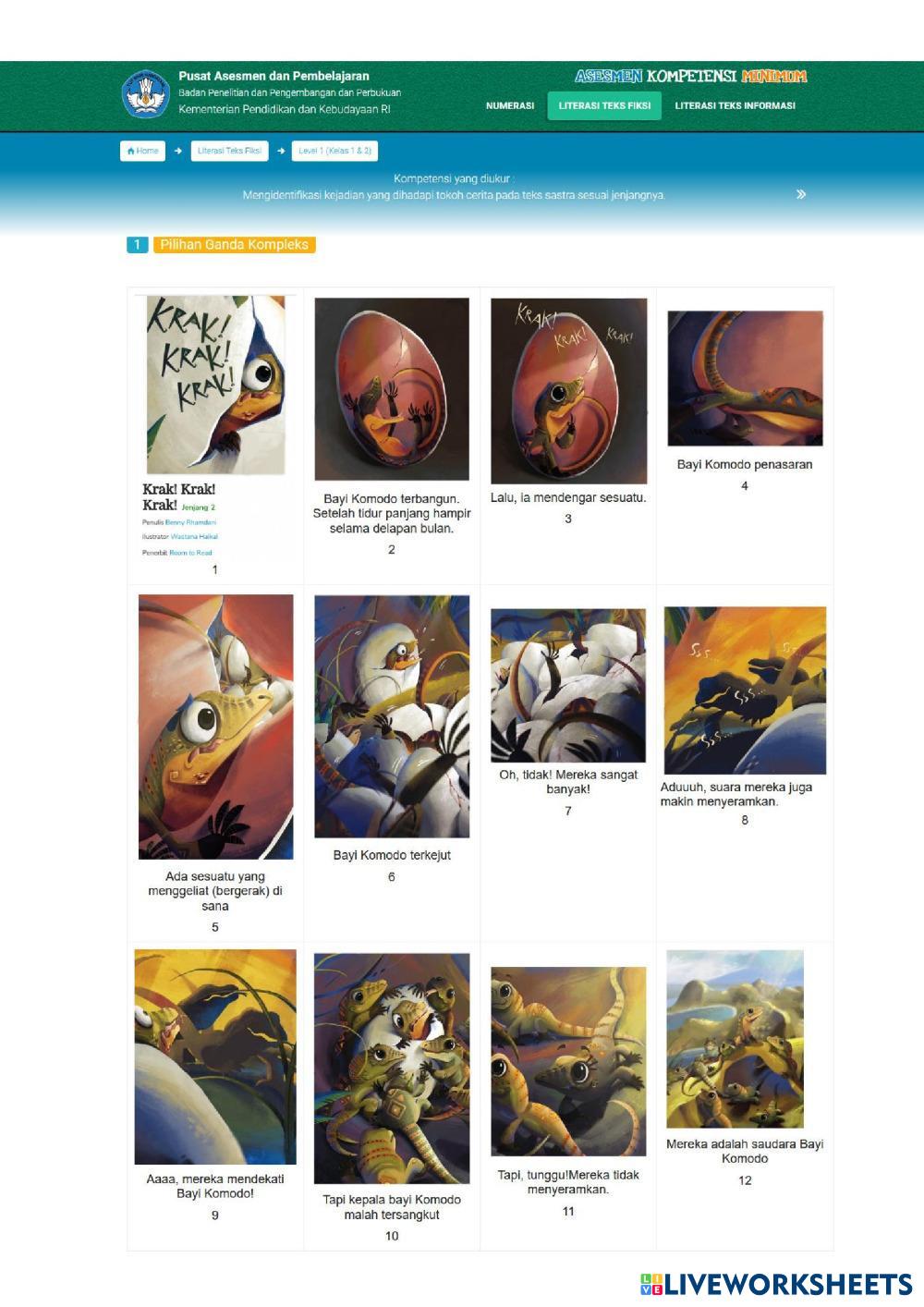Viewport: 924px width, 1307px height.
Task: Click question number 1 badge
Action: (x=137, y=245)
